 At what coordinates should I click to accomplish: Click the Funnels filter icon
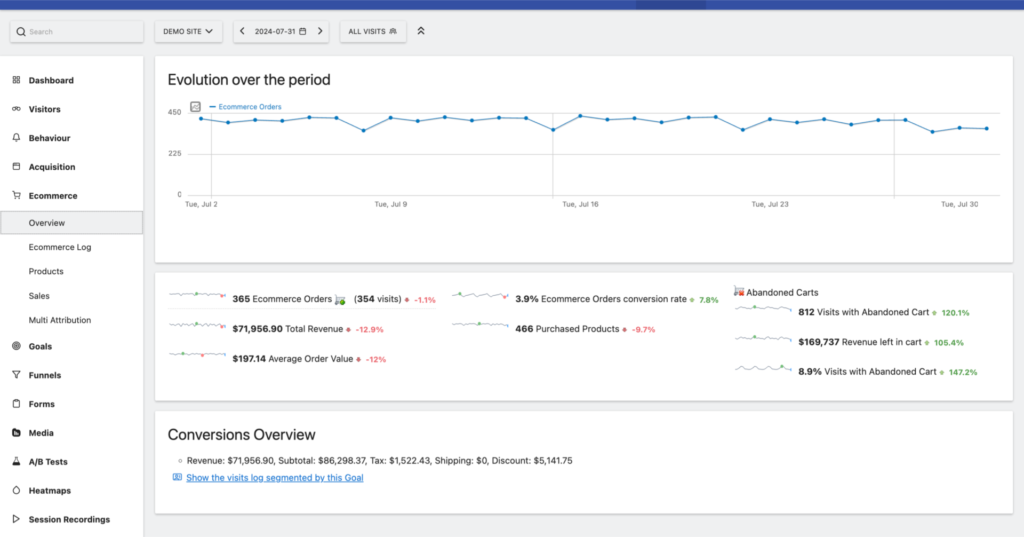pos(16,375)
